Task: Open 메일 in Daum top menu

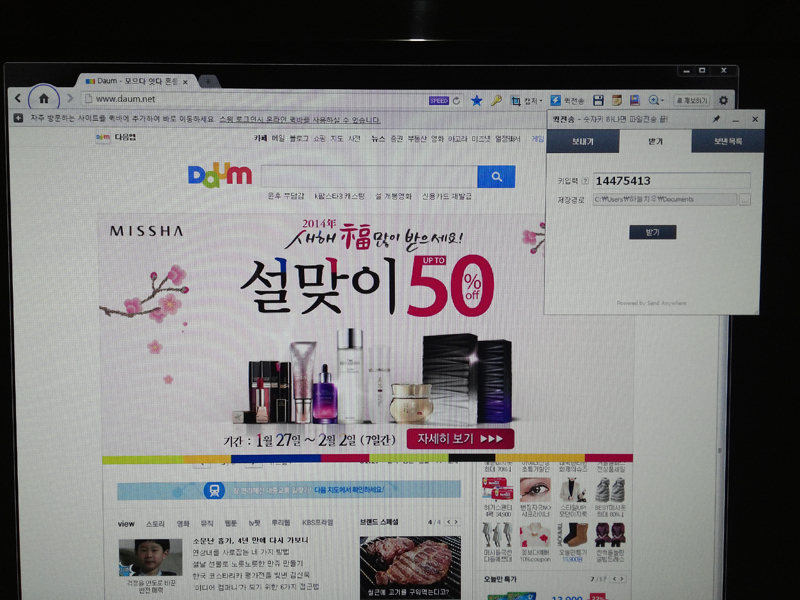Action: pos(278,138)
